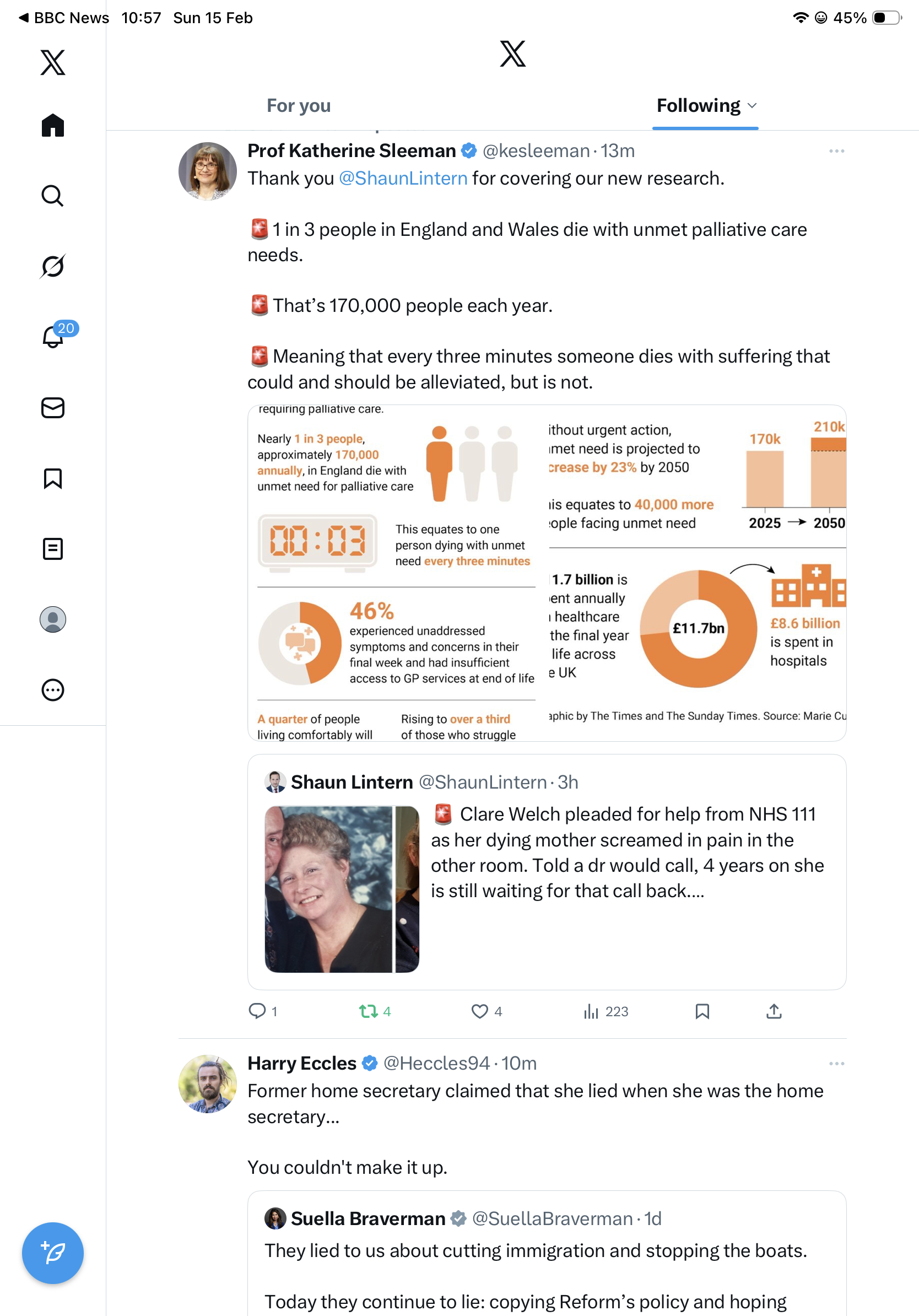Open the Grok icon in sidebar
The image size is (919, 1316).
click(x=52, y=267)
